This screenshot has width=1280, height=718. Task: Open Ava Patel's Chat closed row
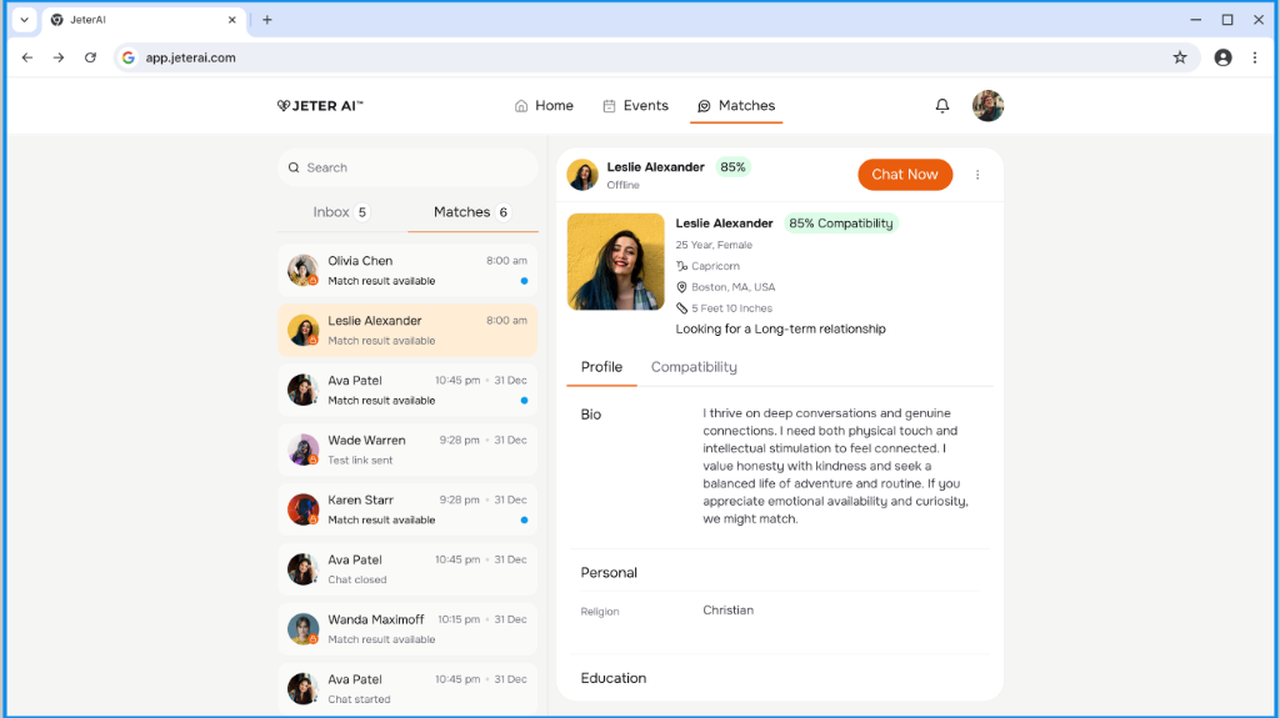[x=408, y=569]
